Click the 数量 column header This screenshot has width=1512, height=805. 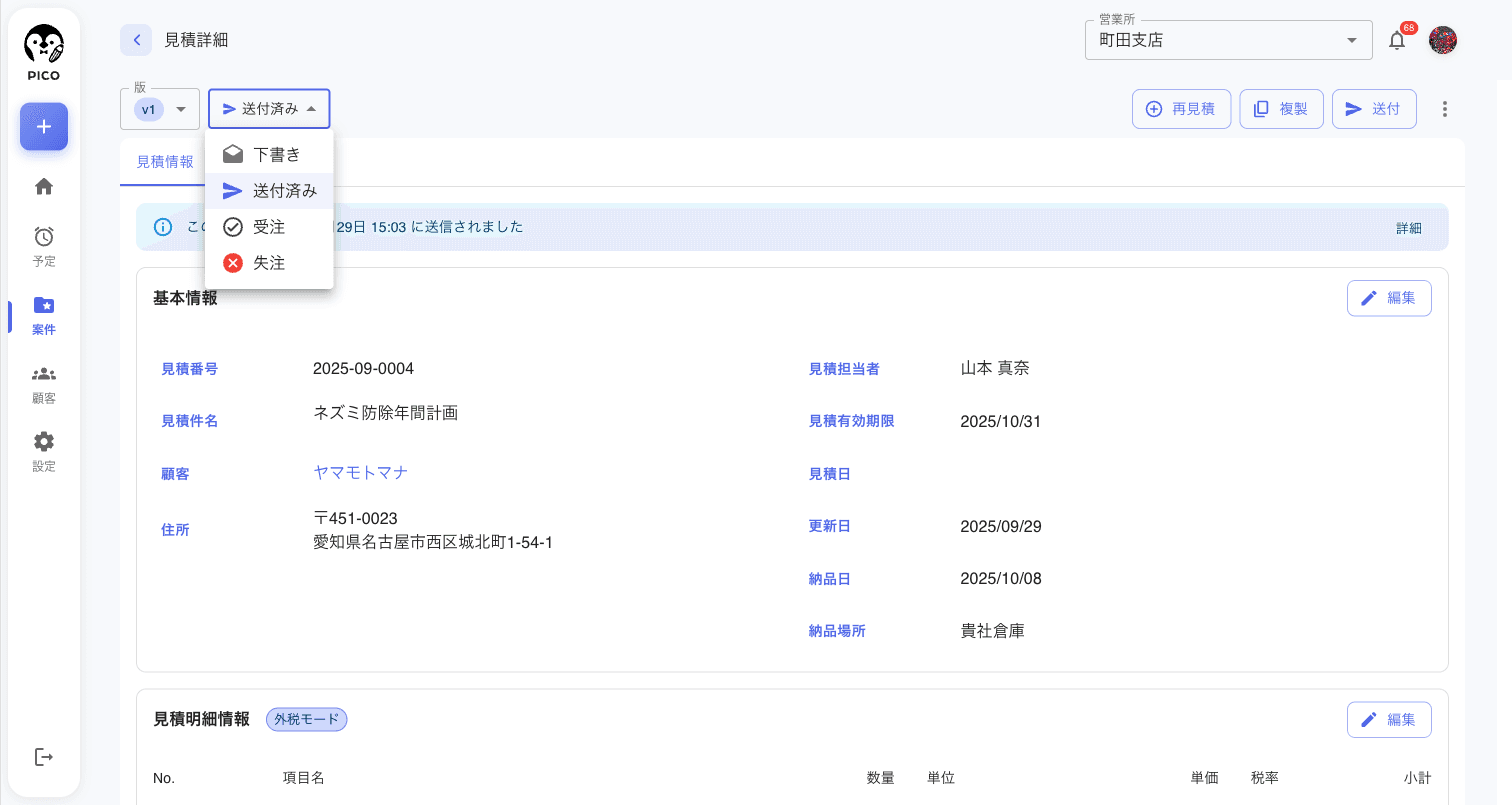click(880, 778)
